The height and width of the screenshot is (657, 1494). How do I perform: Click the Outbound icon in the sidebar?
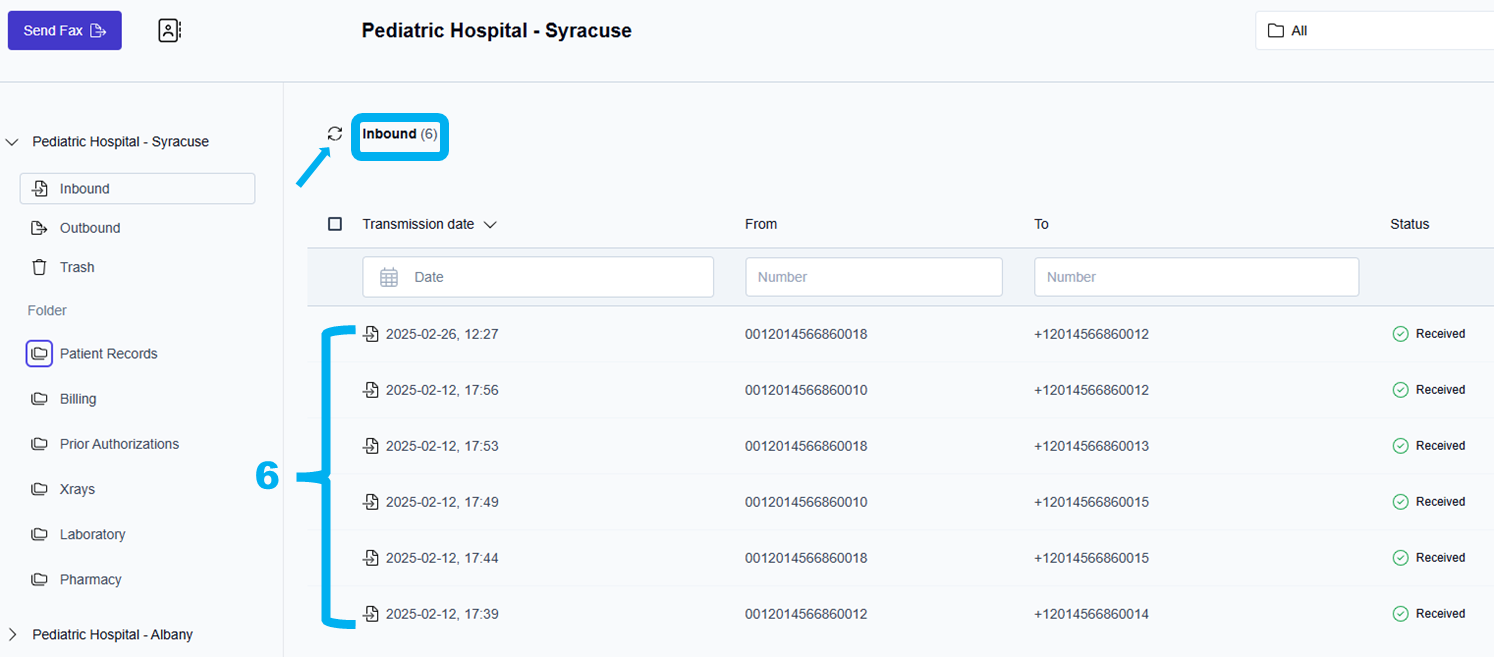pyautogui.click(x=39, y=228)
